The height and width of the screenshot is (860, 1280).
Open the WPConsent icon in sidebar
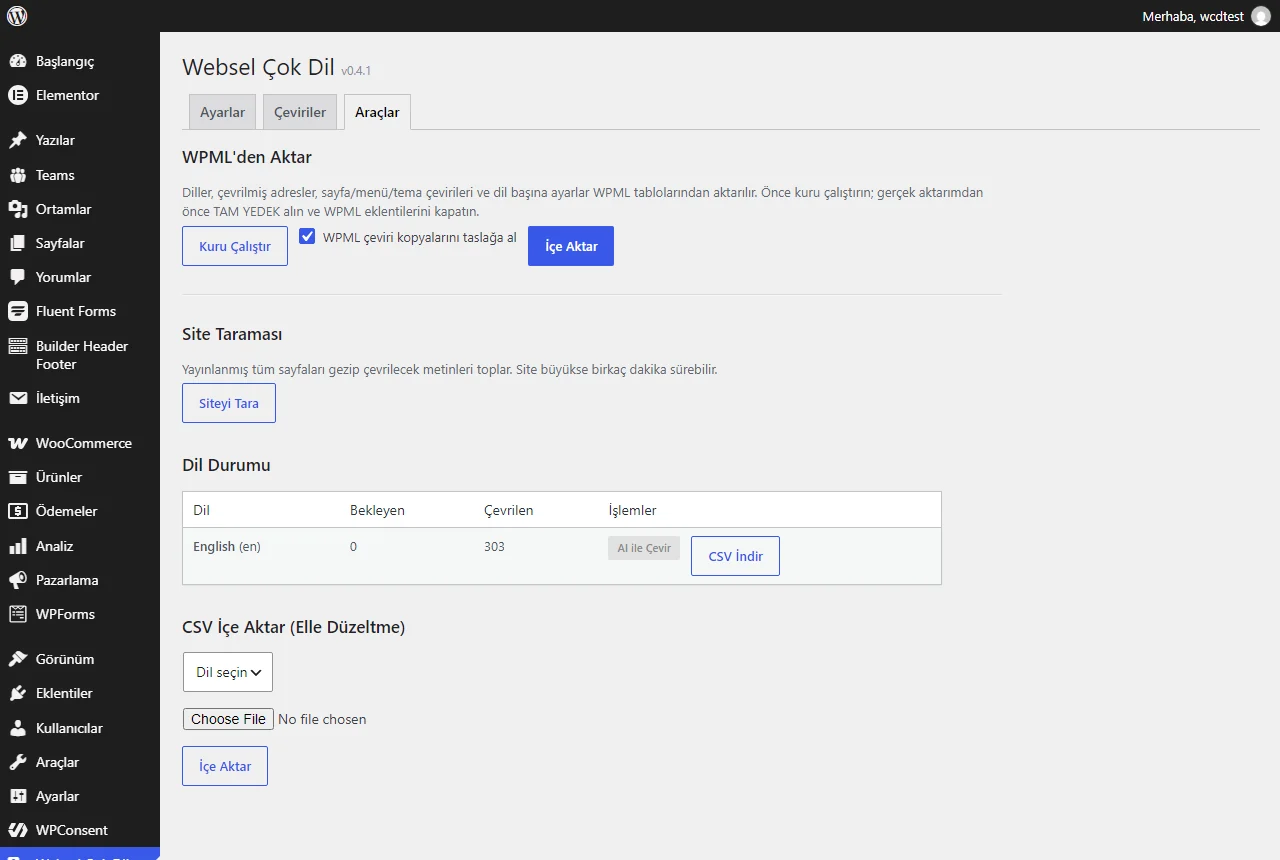click(x=17, y=830)
